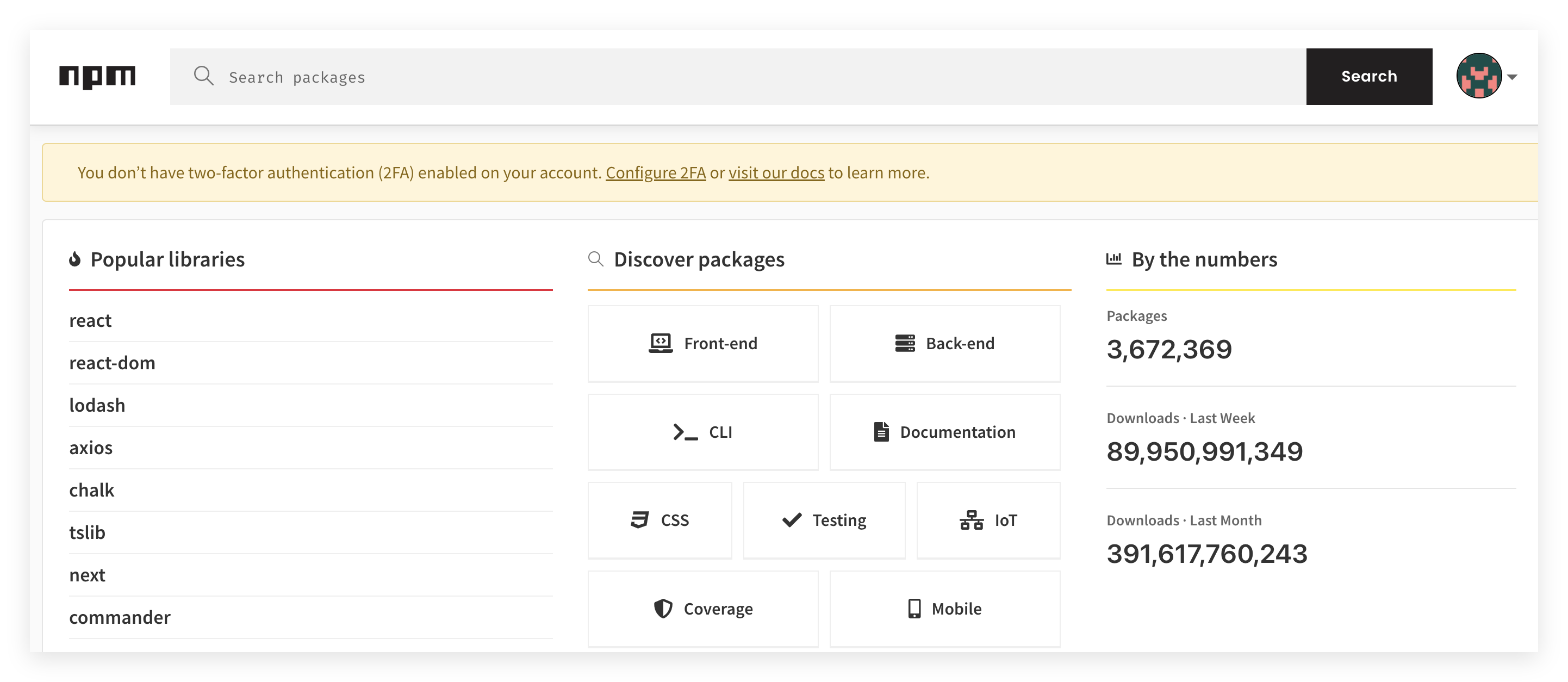Click the CLI terminal prompt icon
The width and height of the screenshot is (1568, 682).
(686, 432)
